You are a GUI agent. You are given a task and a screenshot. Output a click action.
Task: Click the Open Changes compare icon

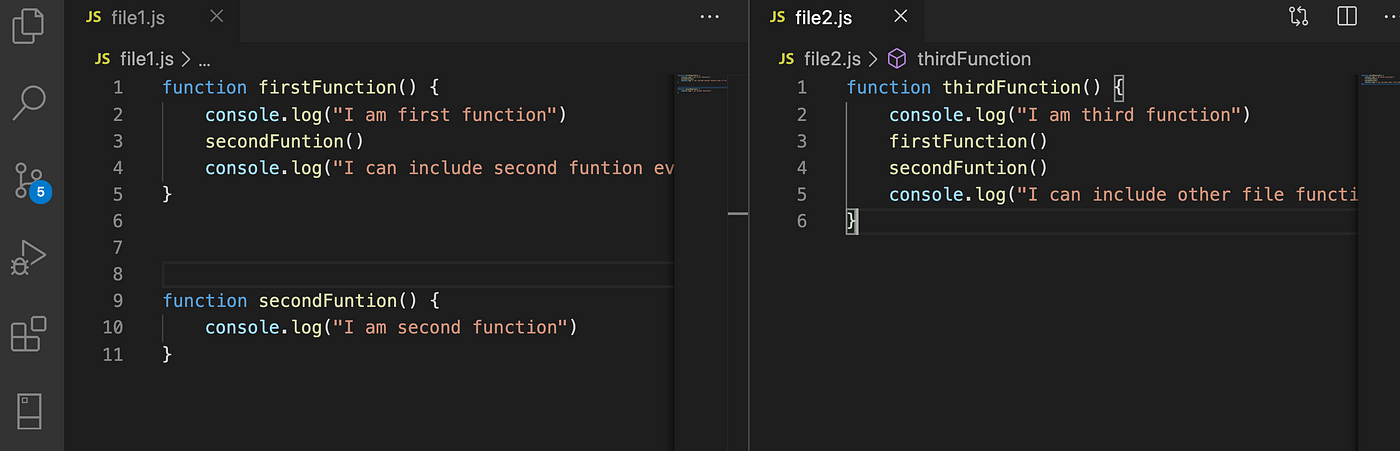pyautogui.click(x=1299, y=17)
